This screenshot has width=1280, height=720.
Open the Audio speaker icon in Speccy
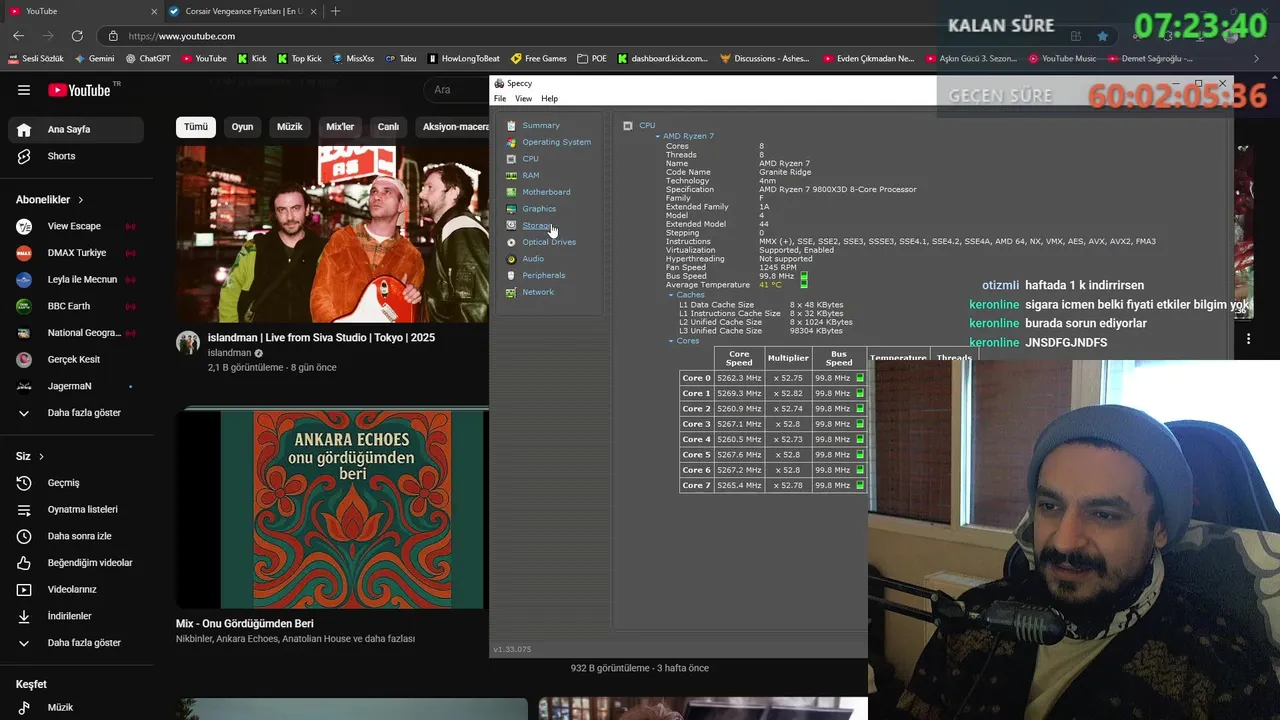pyautogui.click(x=511, y=259)
